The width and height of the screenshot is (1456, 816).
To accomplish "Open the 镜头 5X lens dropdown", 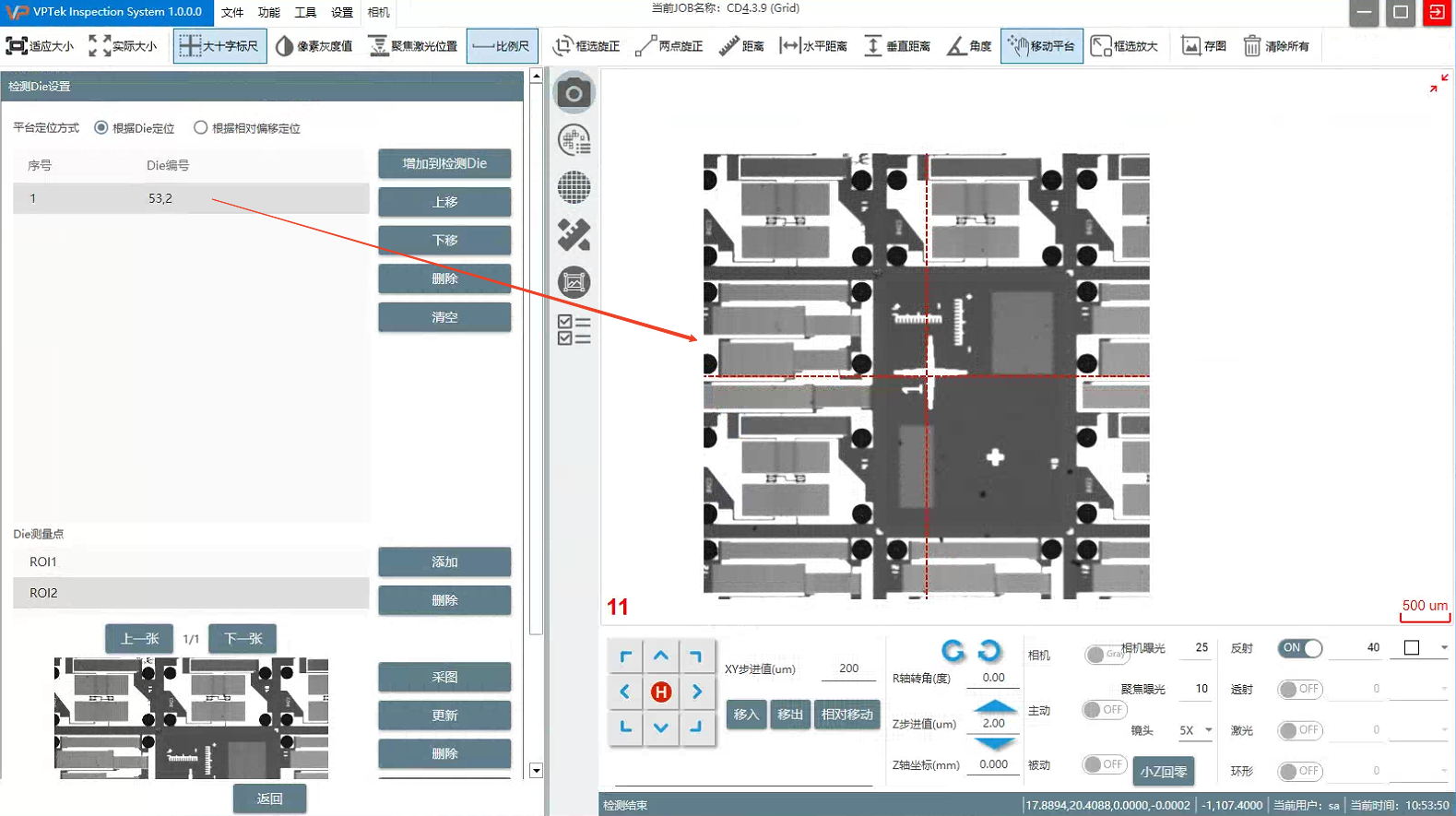I will point(1196,730).
